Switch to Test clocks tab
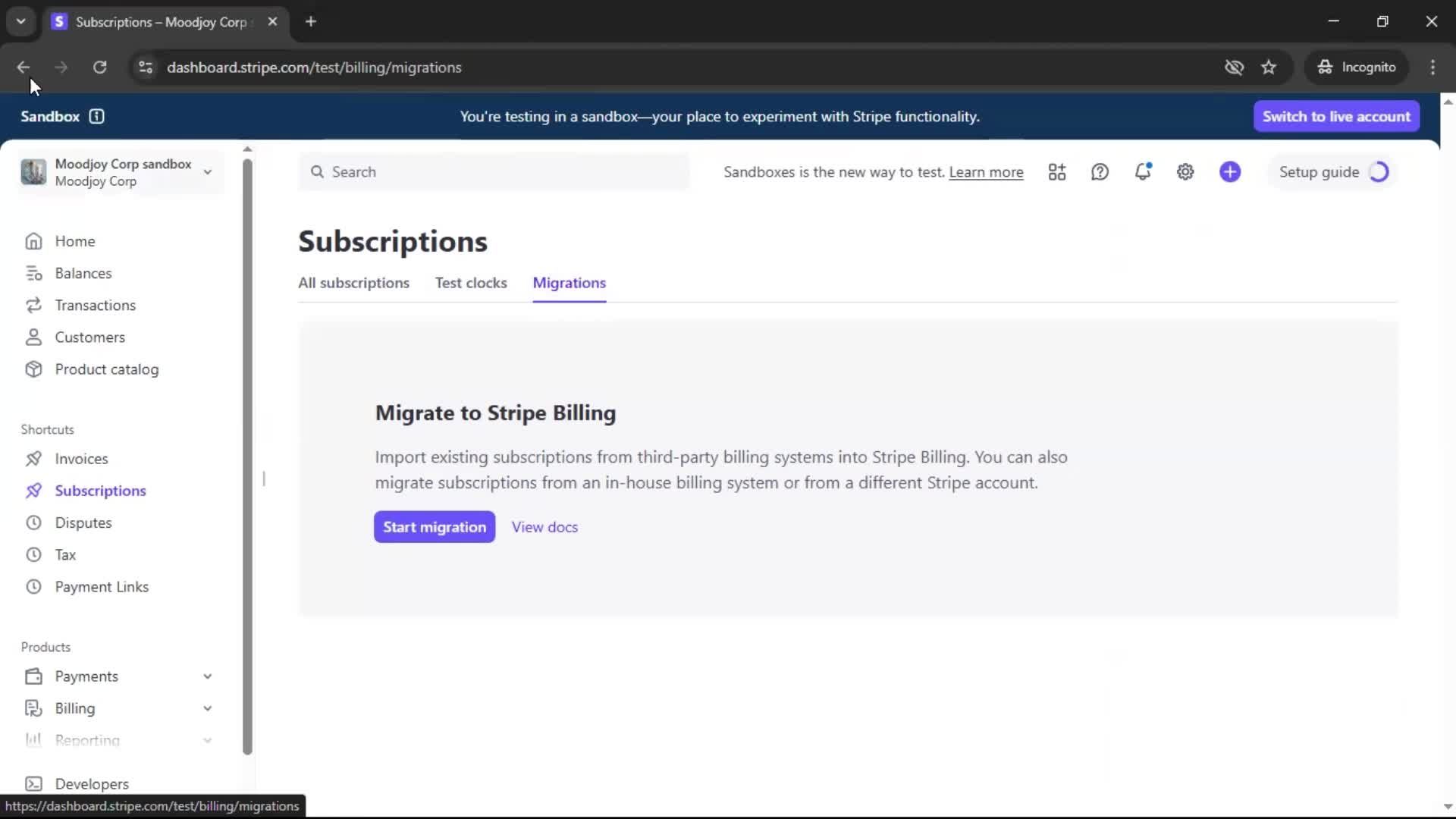This screenshot has height=819, width=1456. click(470, 283)
